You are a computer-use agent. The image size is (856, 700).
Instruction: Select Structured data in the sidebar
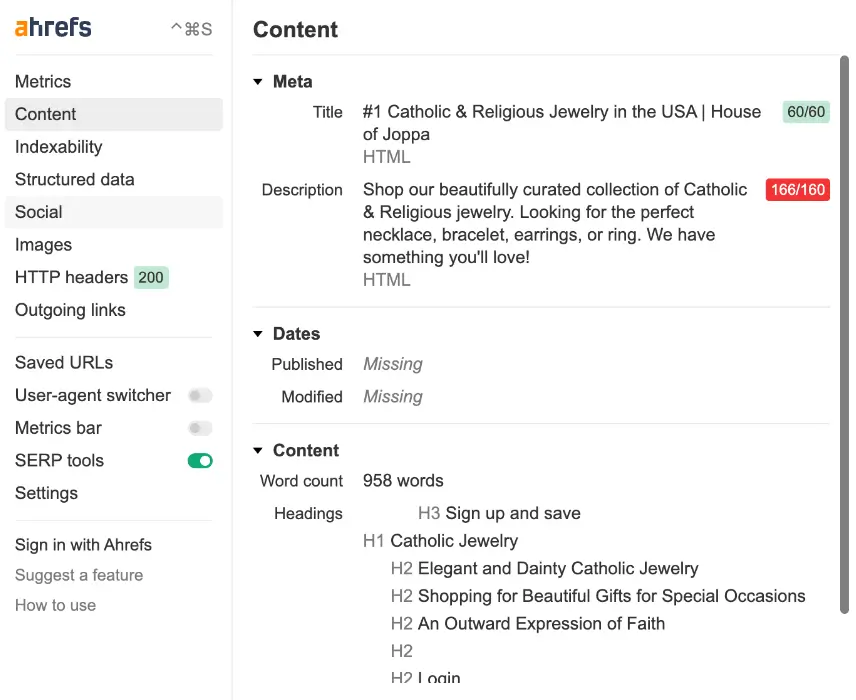[73, 179]
